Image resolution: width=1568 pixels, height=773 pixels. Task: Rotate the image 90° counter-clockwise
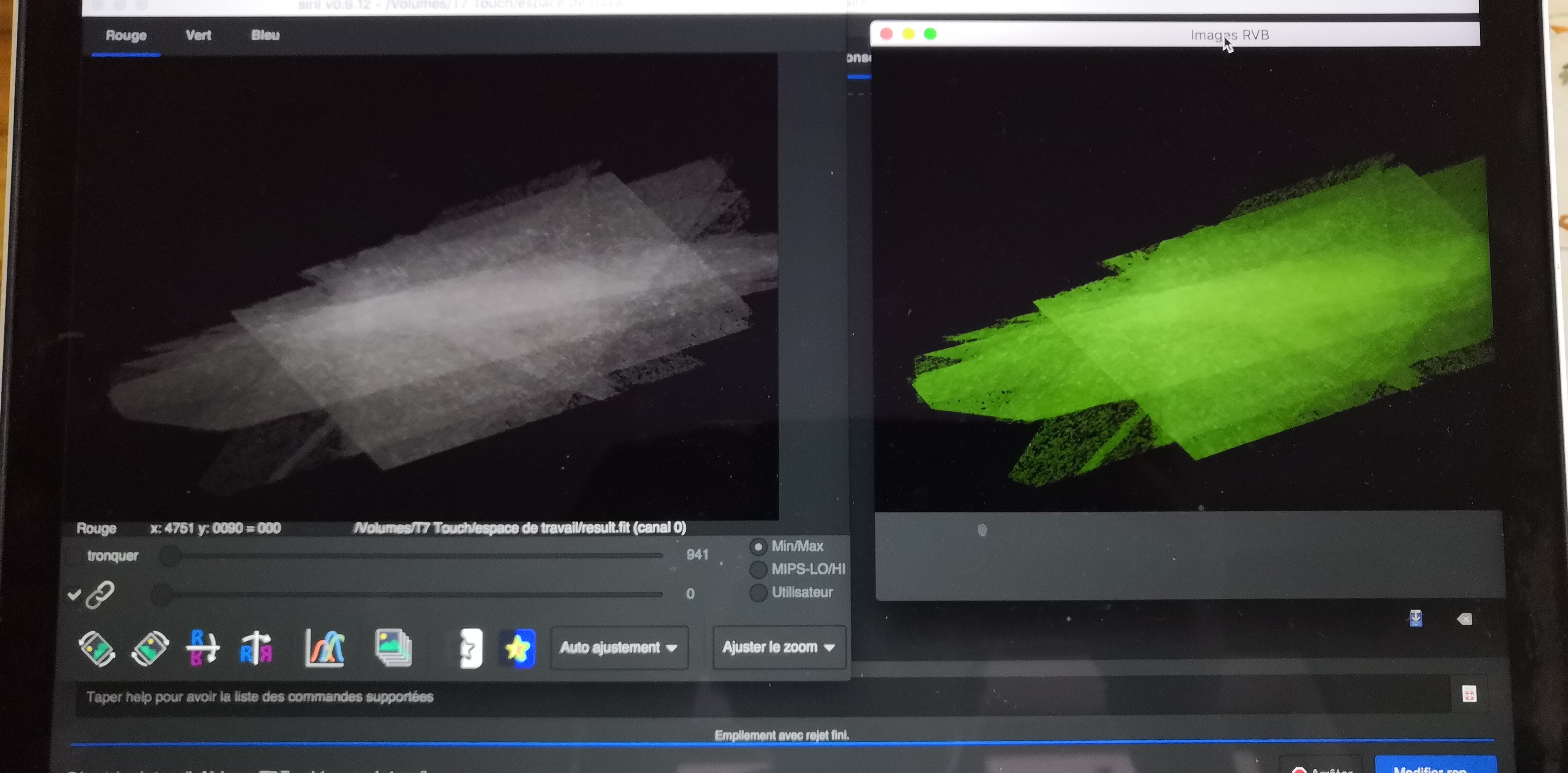(96, 648)
